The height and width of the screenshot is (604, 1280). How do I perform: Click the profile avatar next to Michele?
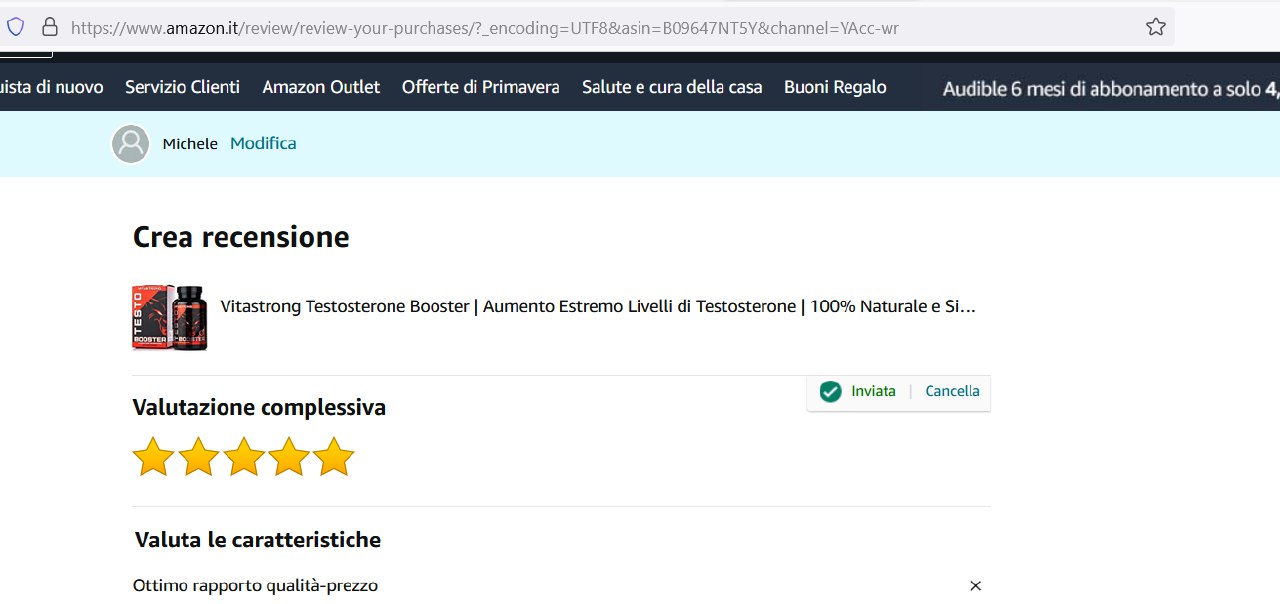130,144
